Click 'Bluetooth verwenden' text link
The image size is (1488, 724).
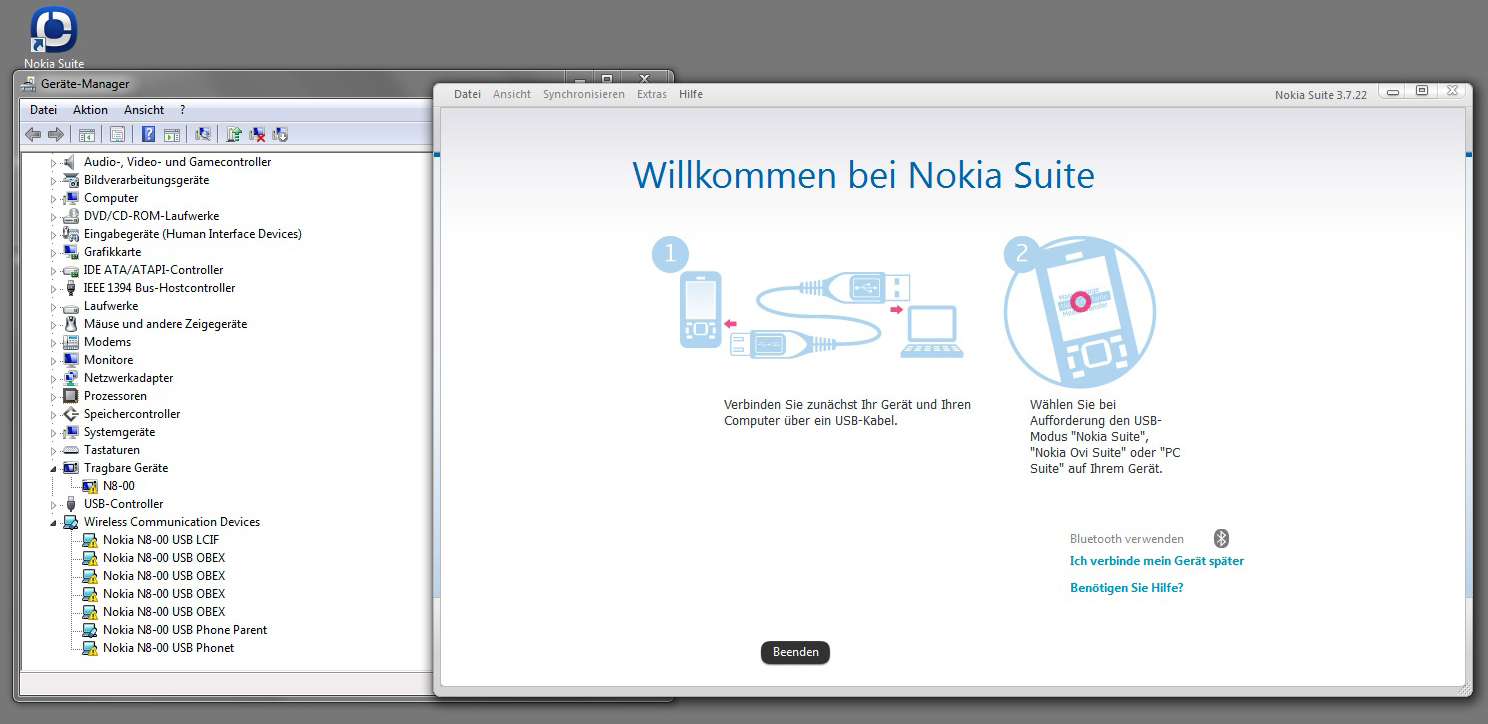pyautogui.click(x=1127, y=539)
